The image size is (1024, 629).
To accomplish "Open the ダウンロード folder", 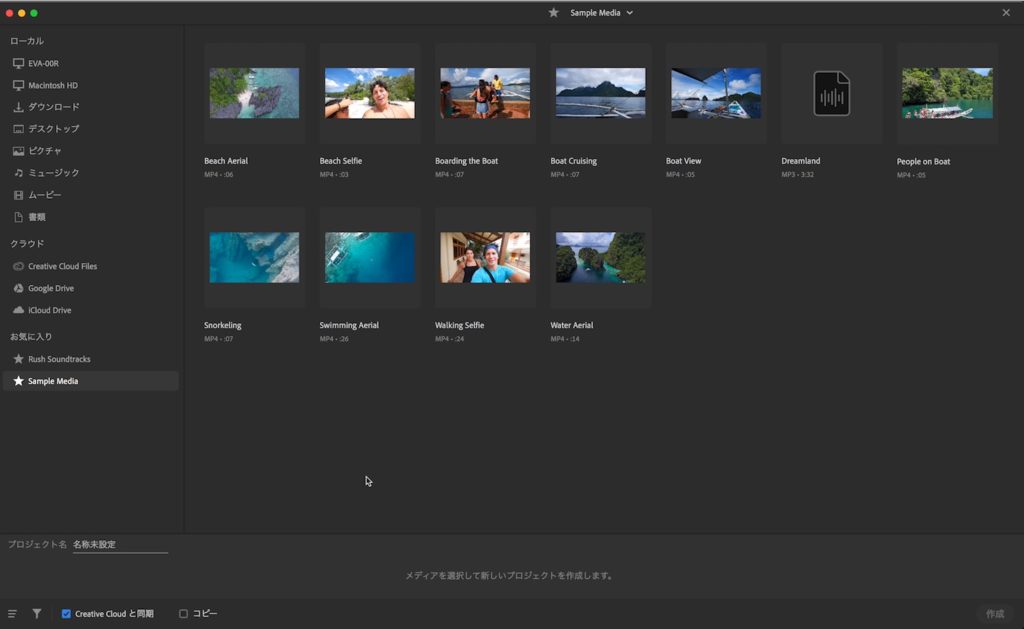I will [x=53, y=107].
